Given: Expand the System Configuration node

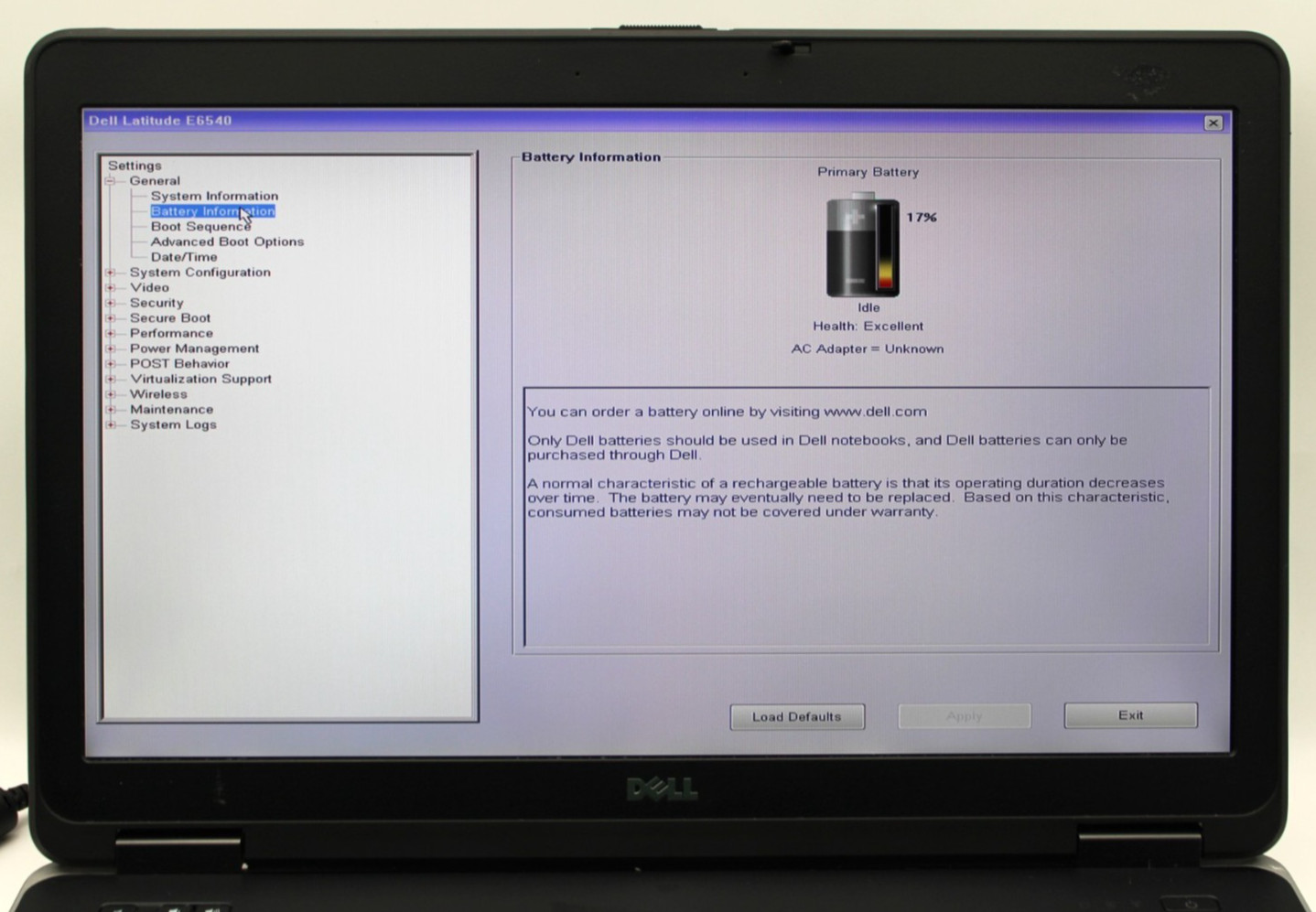Looking at the screenshot, I should (111, 273).
